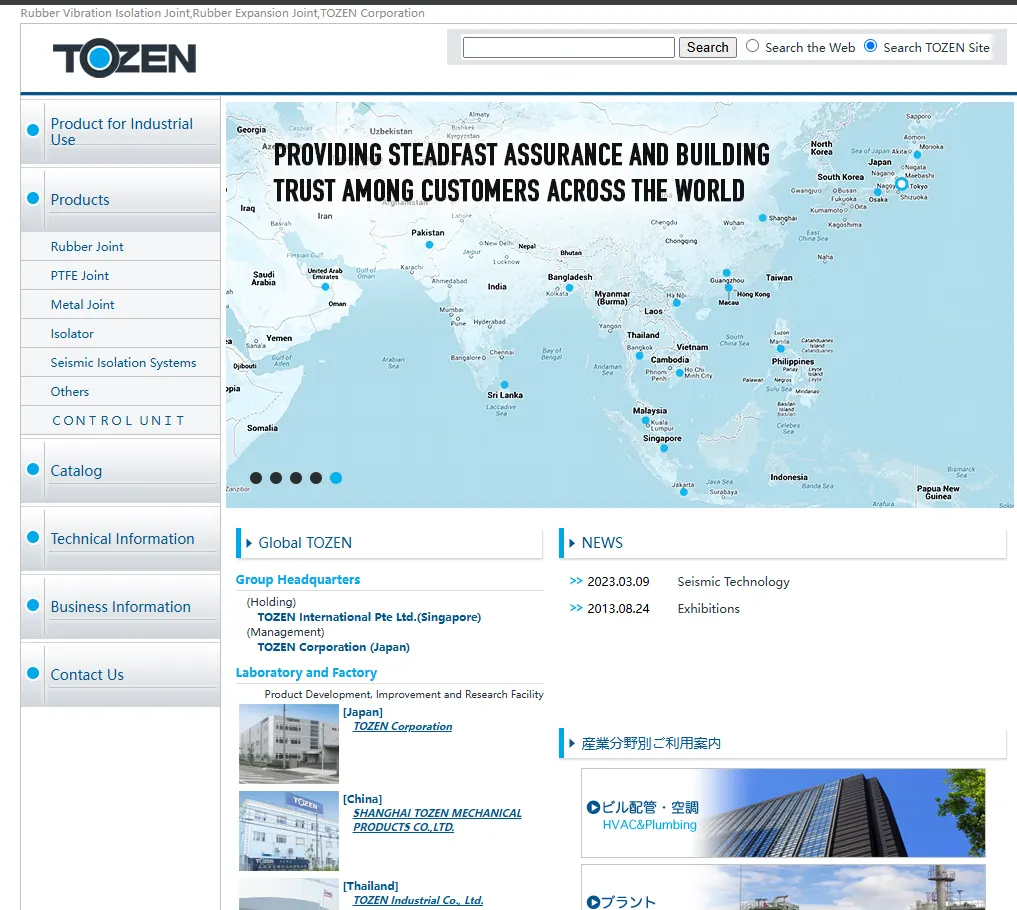Open the Business Information menu item
This screenshot has height=910, width=1017.
(121, 607)
